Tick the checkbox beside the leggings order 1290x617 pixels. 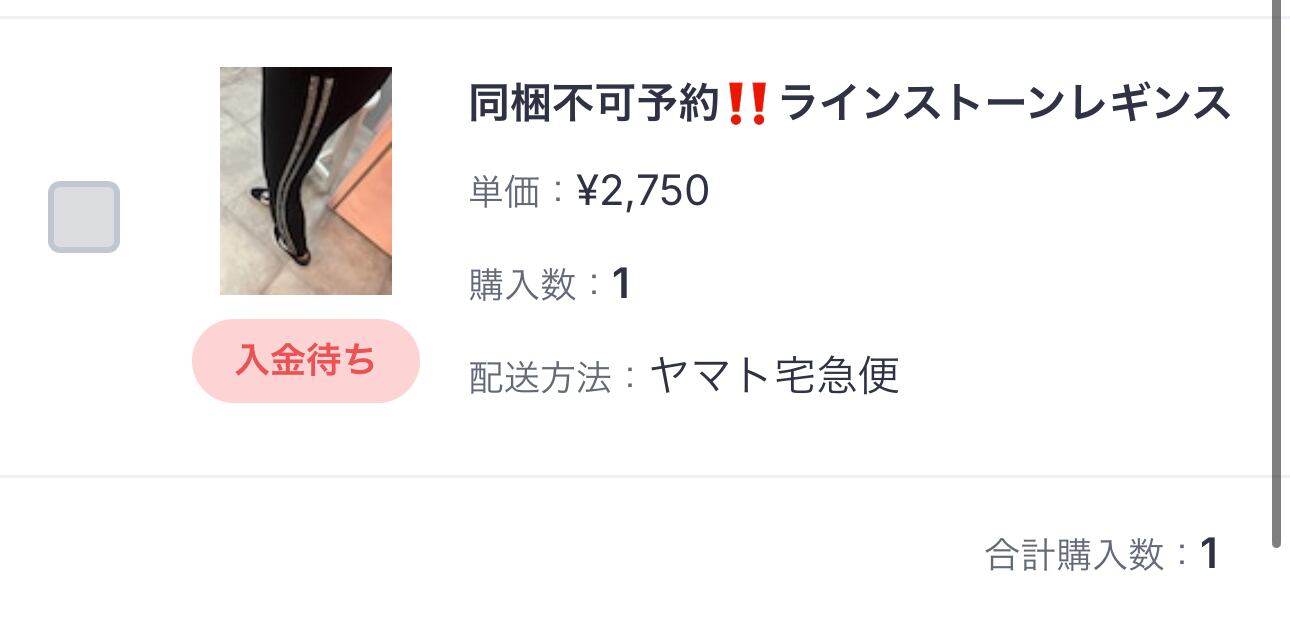point(84,217)
